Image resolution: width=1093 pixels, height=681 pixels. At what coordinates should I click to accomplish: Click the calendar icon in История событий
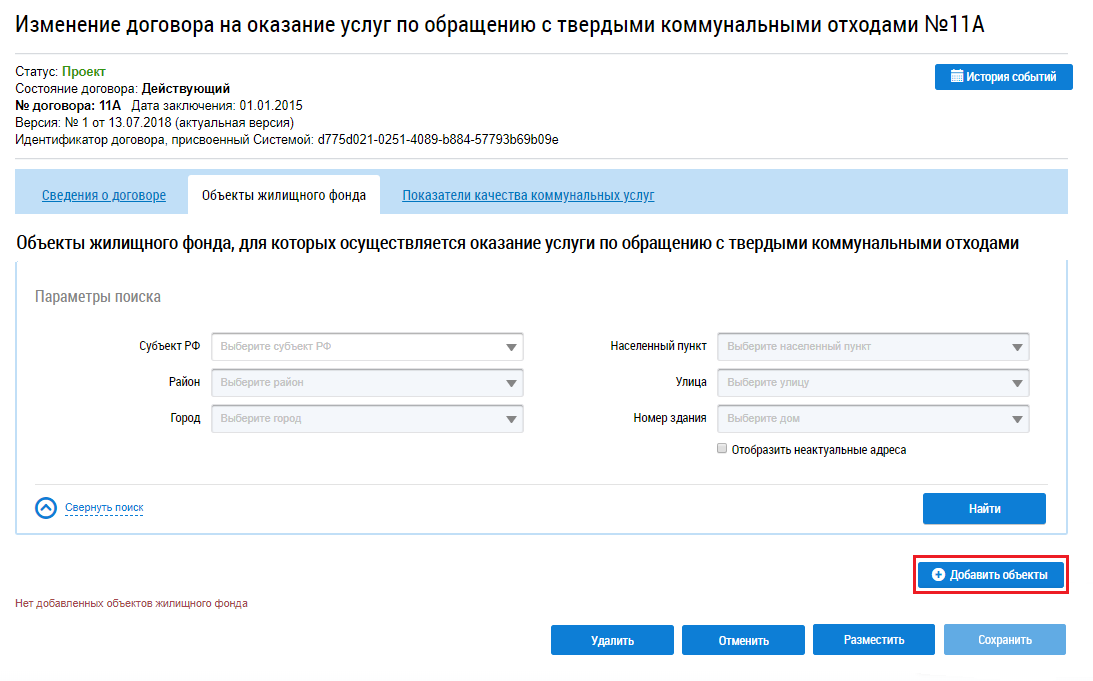point(956,77)
